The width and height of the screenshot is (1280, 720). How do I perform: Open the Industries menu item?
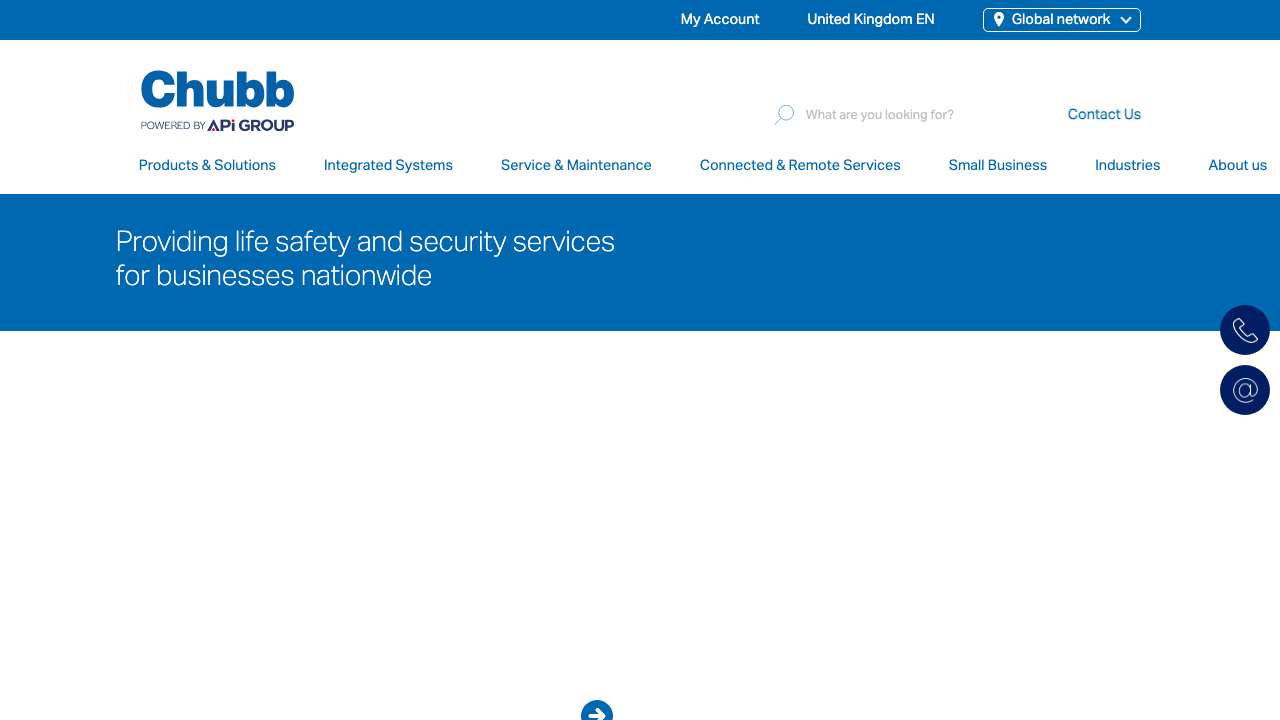pos(1127,165)
